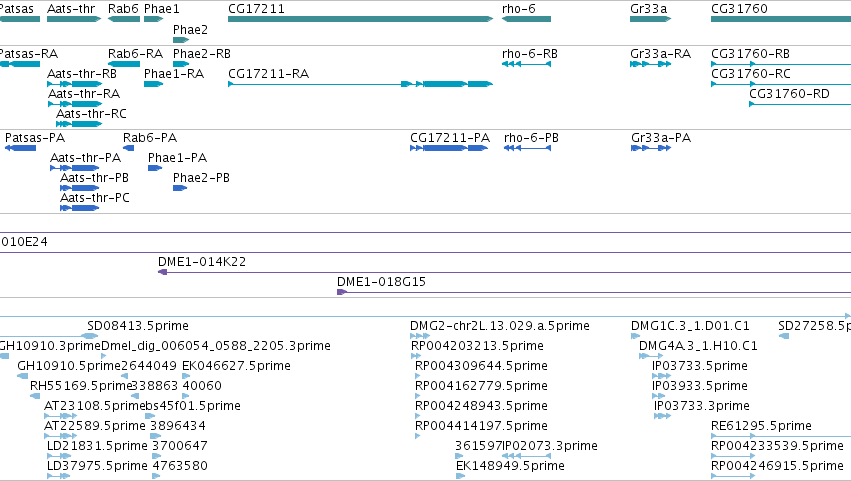Click the LD37975.5prime EST label
This screenshot has width=851, height=481.
click(x=97, y=466)
